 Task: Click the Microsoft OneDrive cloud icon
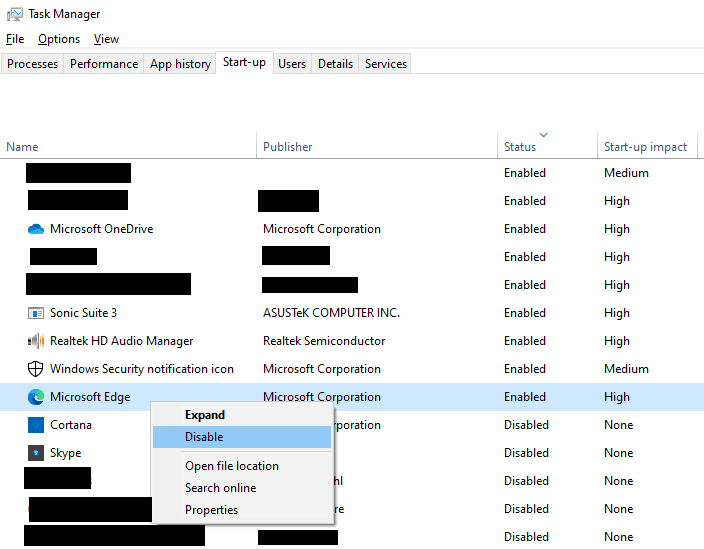point(36,229)
